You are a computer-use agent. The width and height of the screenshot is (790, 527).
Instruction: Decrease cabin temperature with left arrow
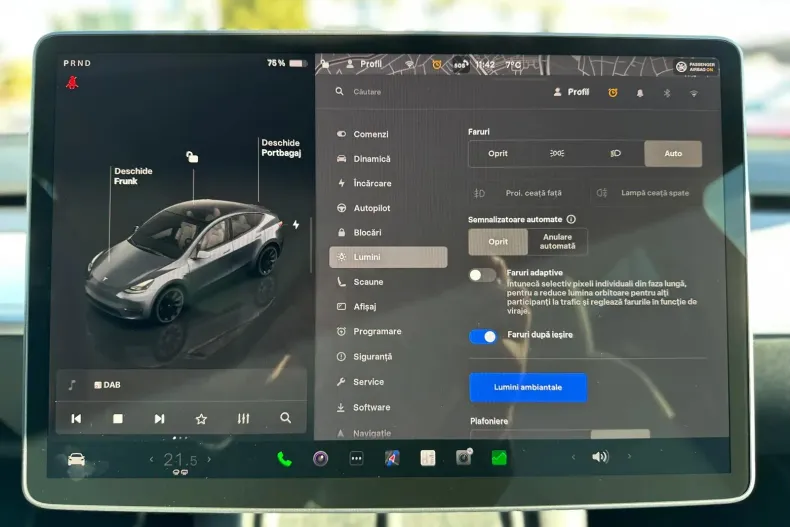[x=151, y=459]
